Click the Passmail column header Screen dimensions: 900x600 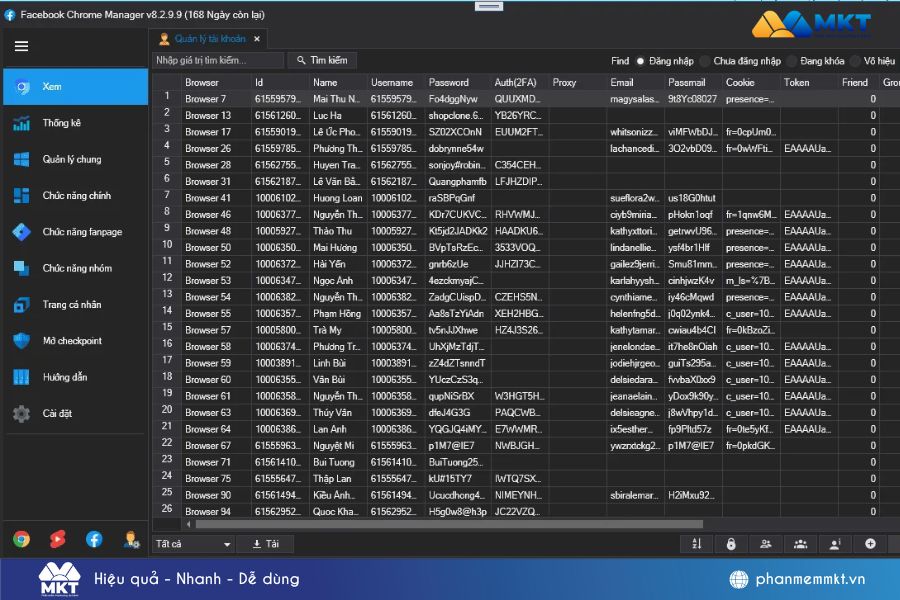693,83
